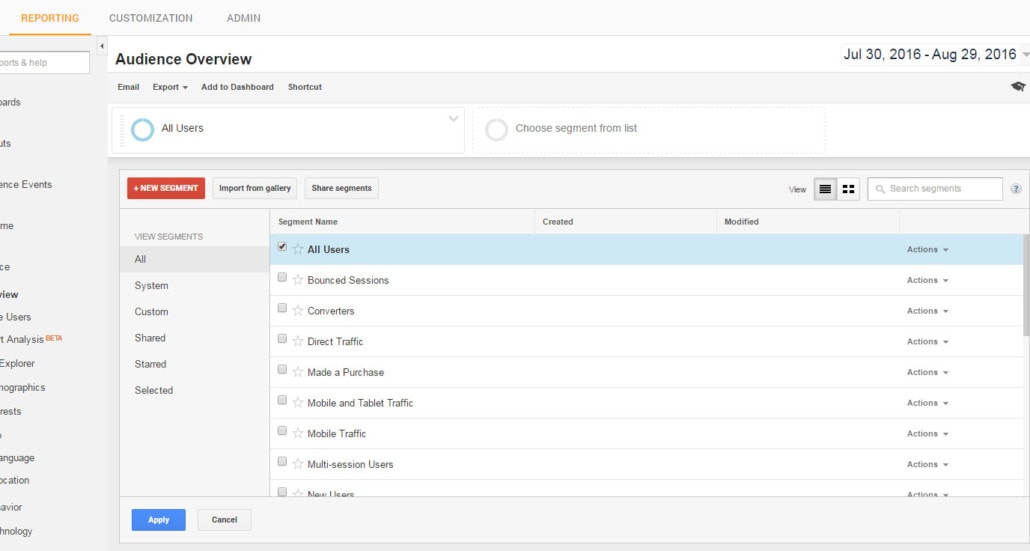Check the Mobile Traffic checkbox
Image resolution: width=1030 pixels, height=551 pixels.
pyautogui.click(x=282, y=431)
